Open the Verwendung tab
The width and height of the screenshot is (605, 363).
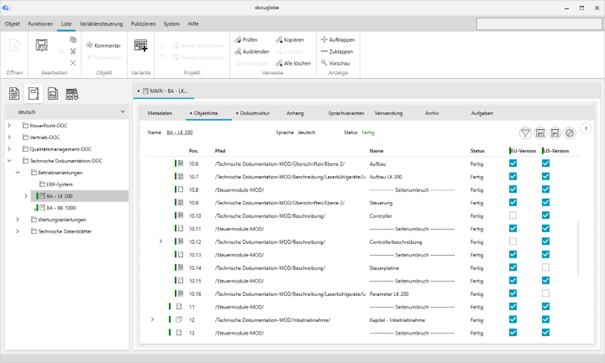pyautogui.click(x=389, y=113)
